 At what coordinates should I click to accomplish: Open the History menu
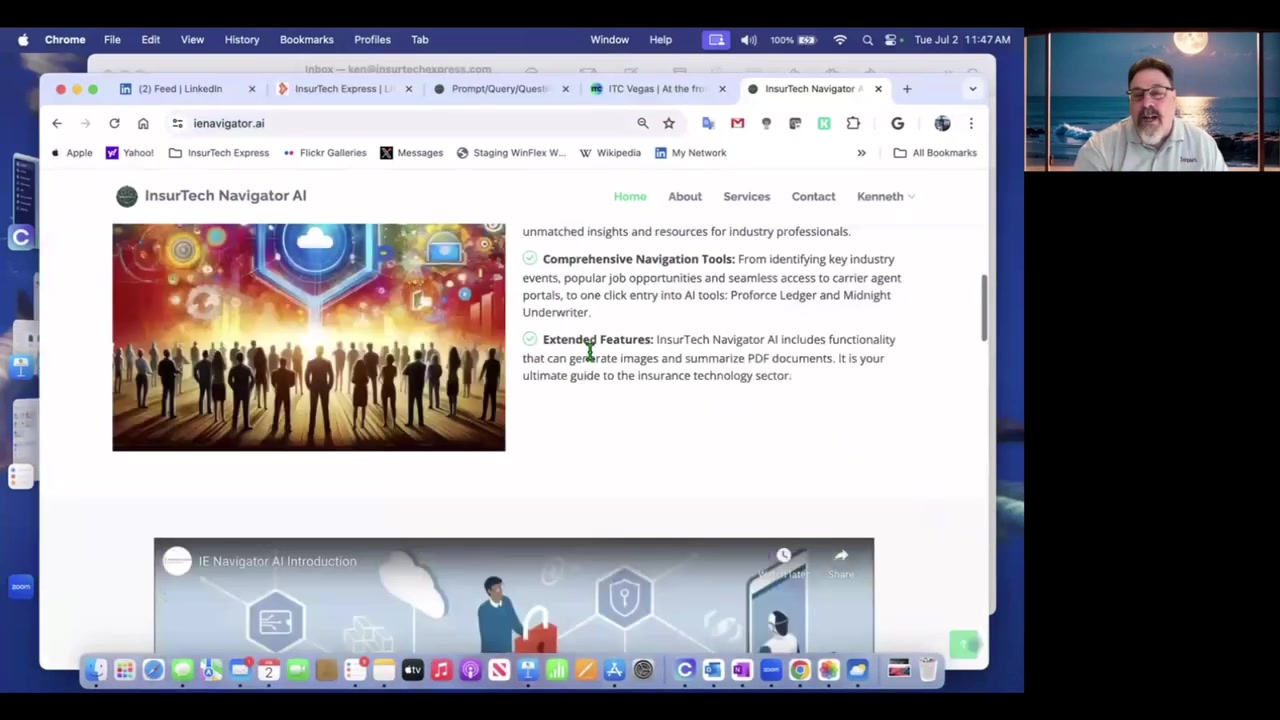(x=242, y=40)
